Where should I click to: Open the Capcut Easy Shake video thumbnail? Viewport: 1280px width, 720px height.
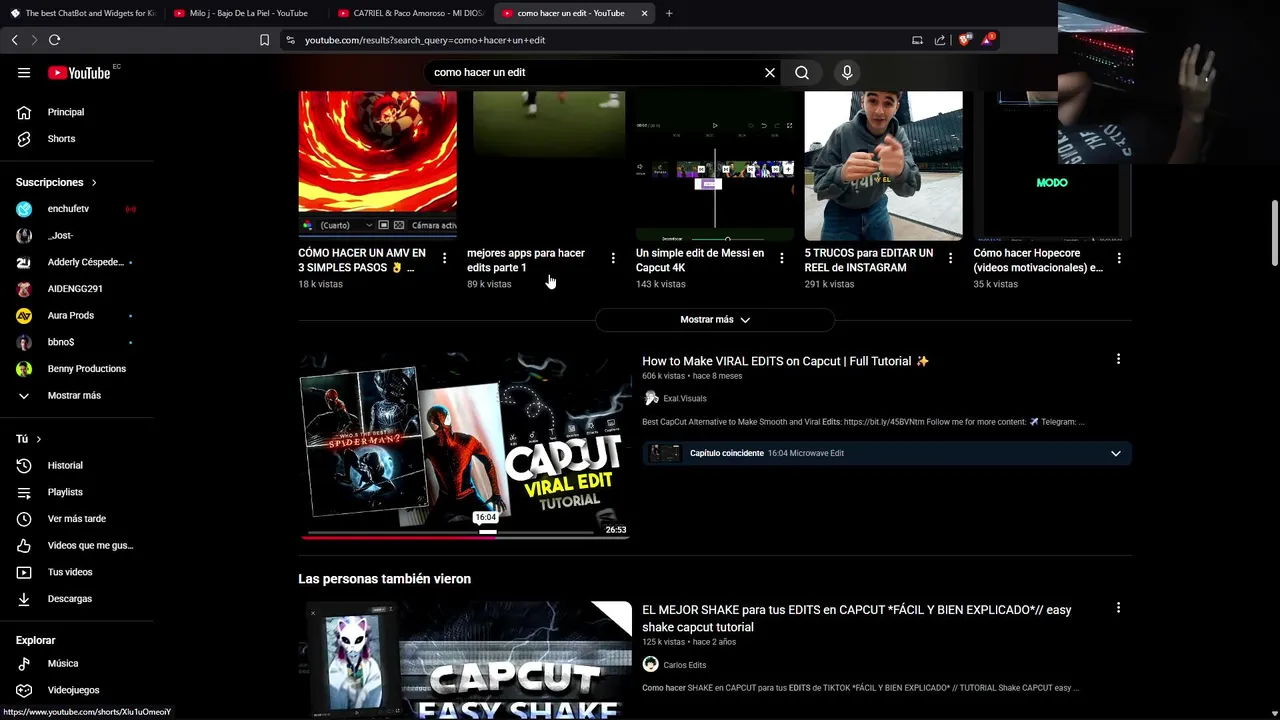point(465,660)
